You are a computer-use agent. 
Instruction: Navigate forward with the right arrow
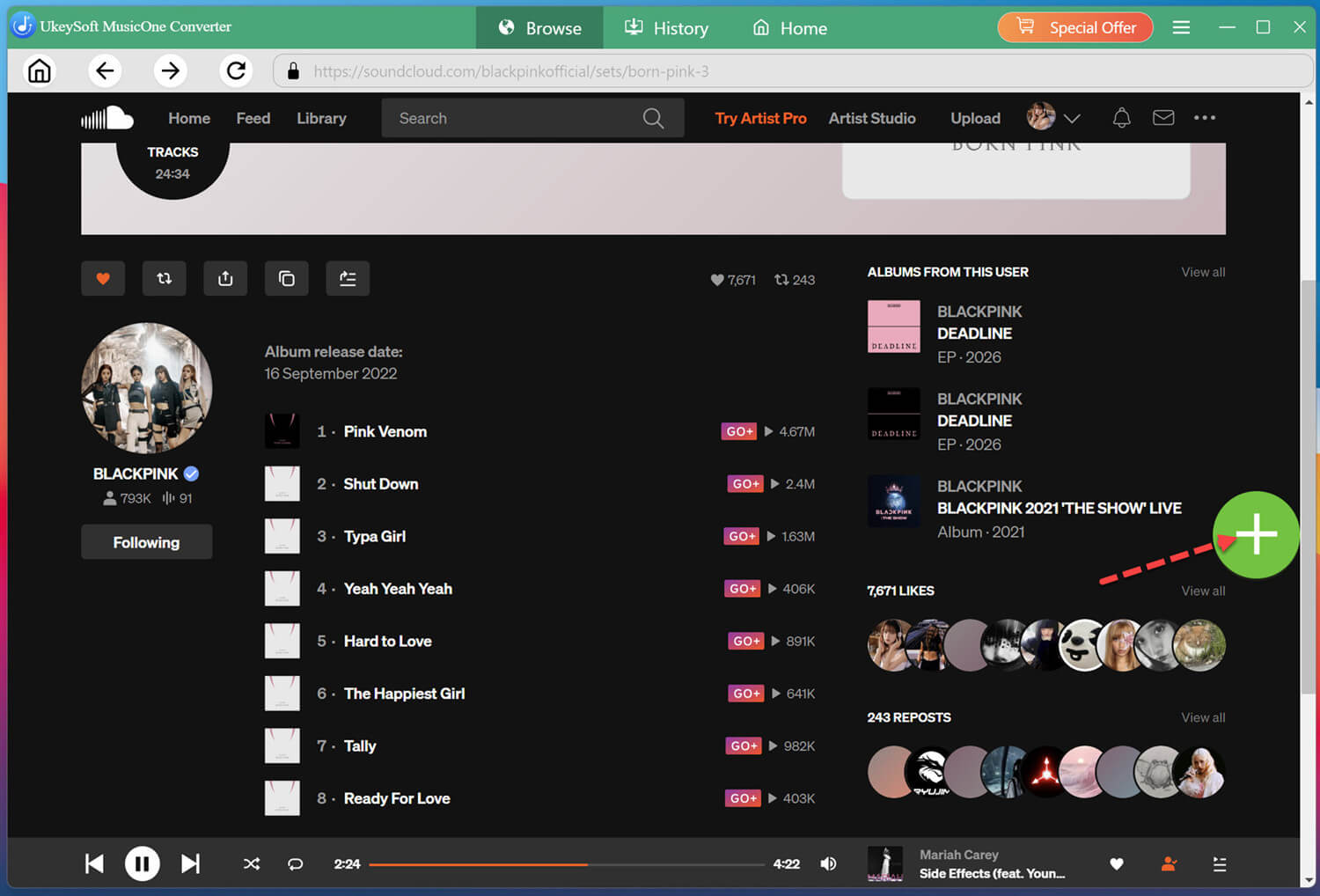[x=171, y=70]
